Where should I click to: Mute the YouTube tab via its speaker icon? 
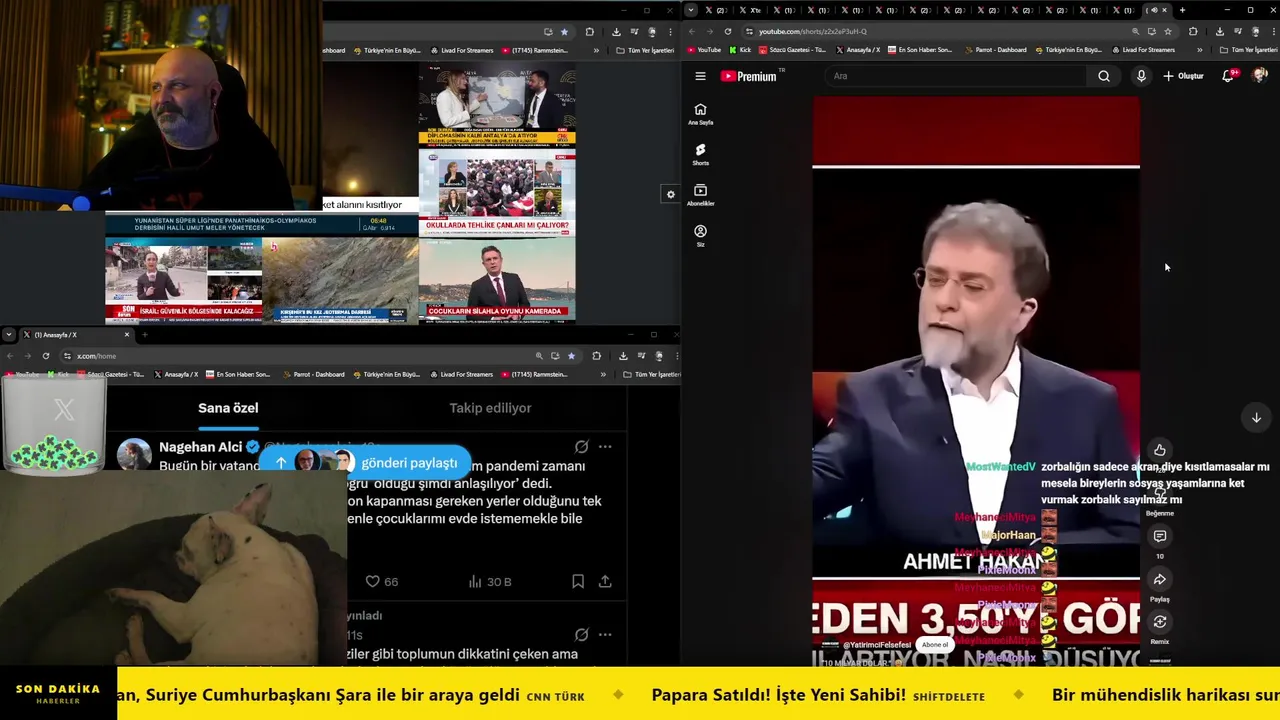(1152, 10)
